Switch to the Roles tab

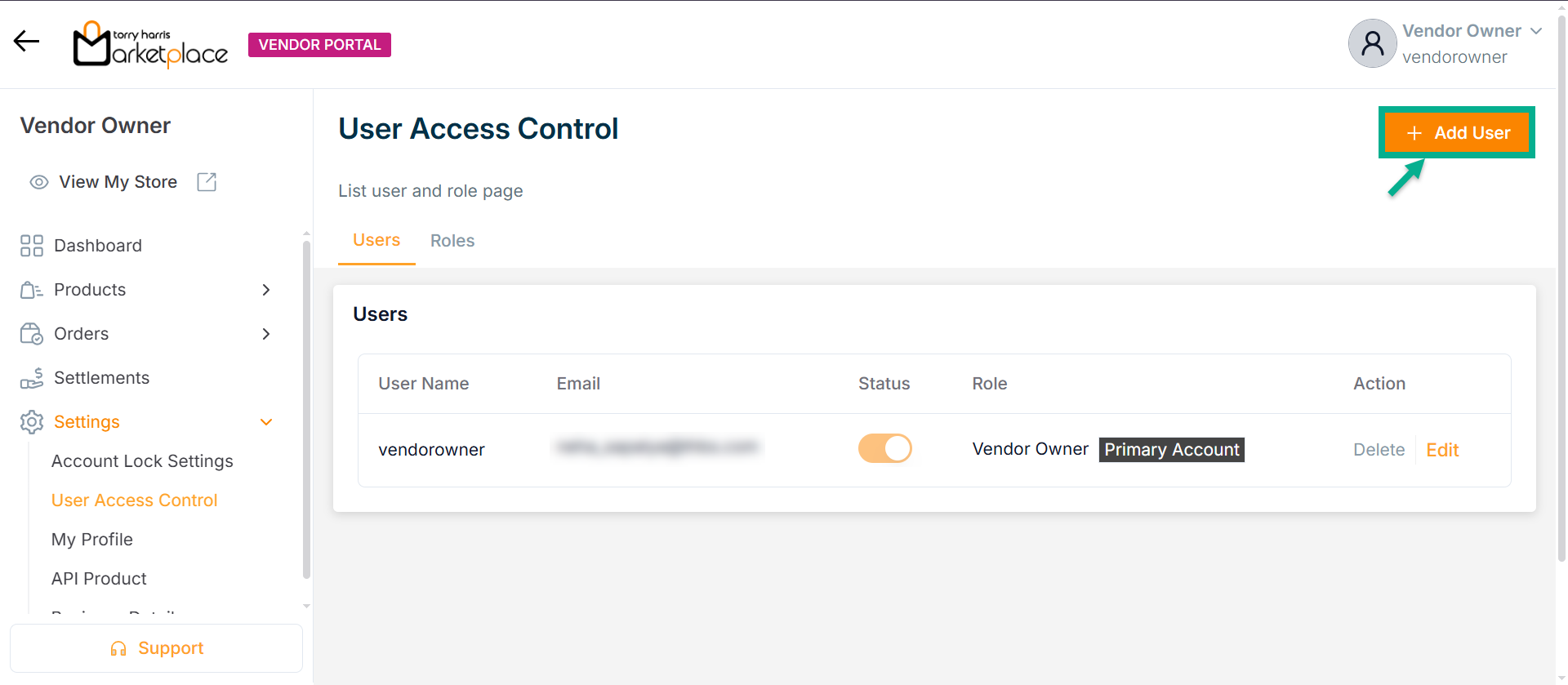pyautogui.click(x=452, y=241)
